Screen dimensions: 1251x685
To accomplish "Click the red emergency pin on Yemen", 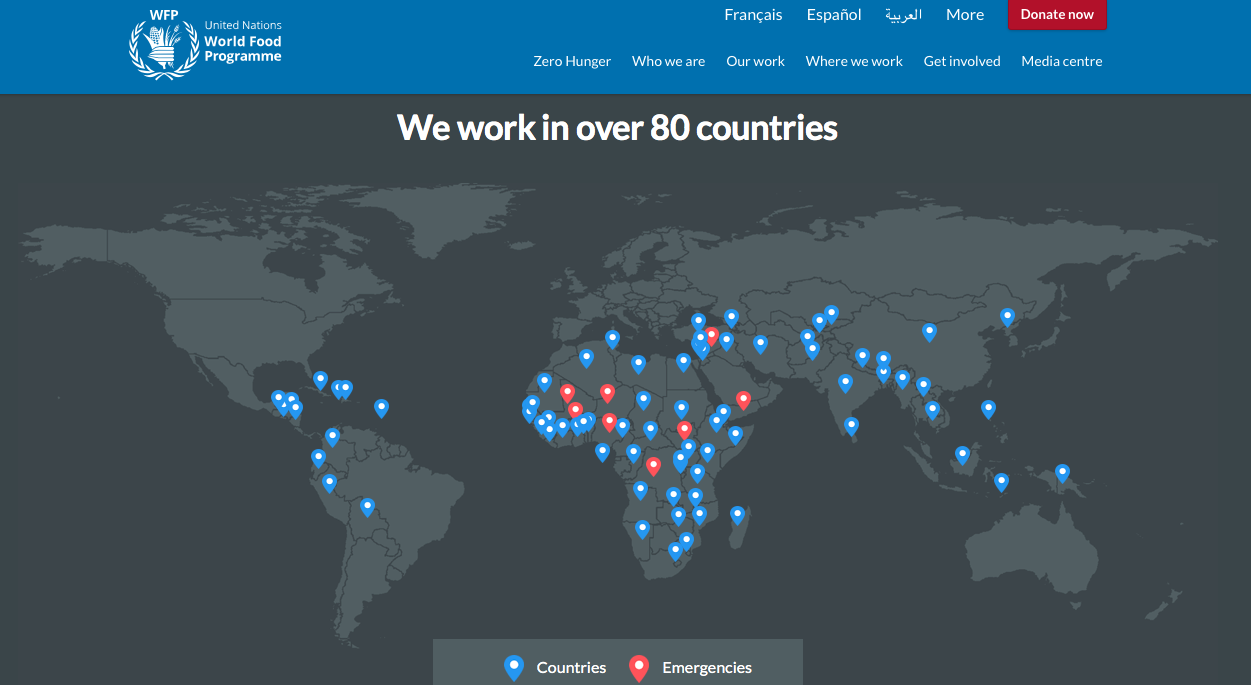I will click(743, 399).
